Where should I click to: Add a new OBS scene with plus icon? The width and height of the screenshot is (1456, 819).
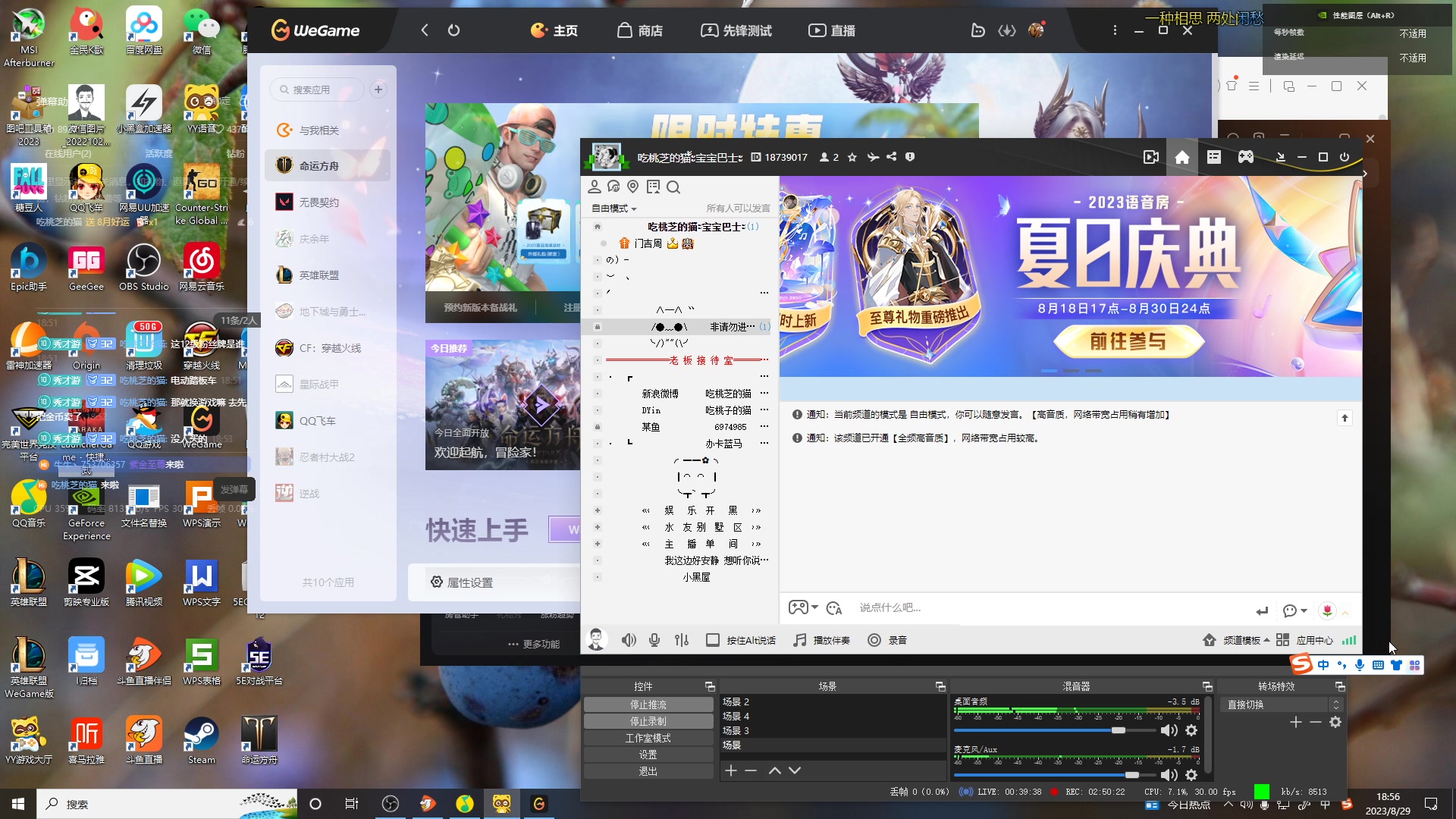pyautogui.click(x=730, y=770)
